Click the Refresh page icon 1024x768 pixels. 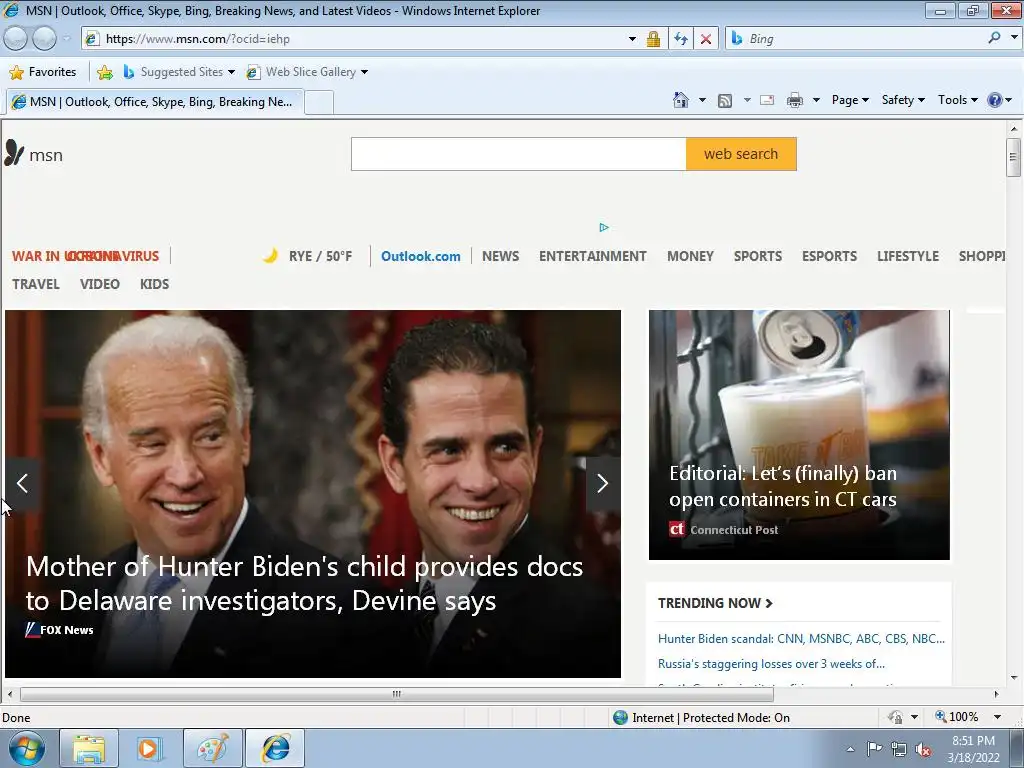[680, 39]
